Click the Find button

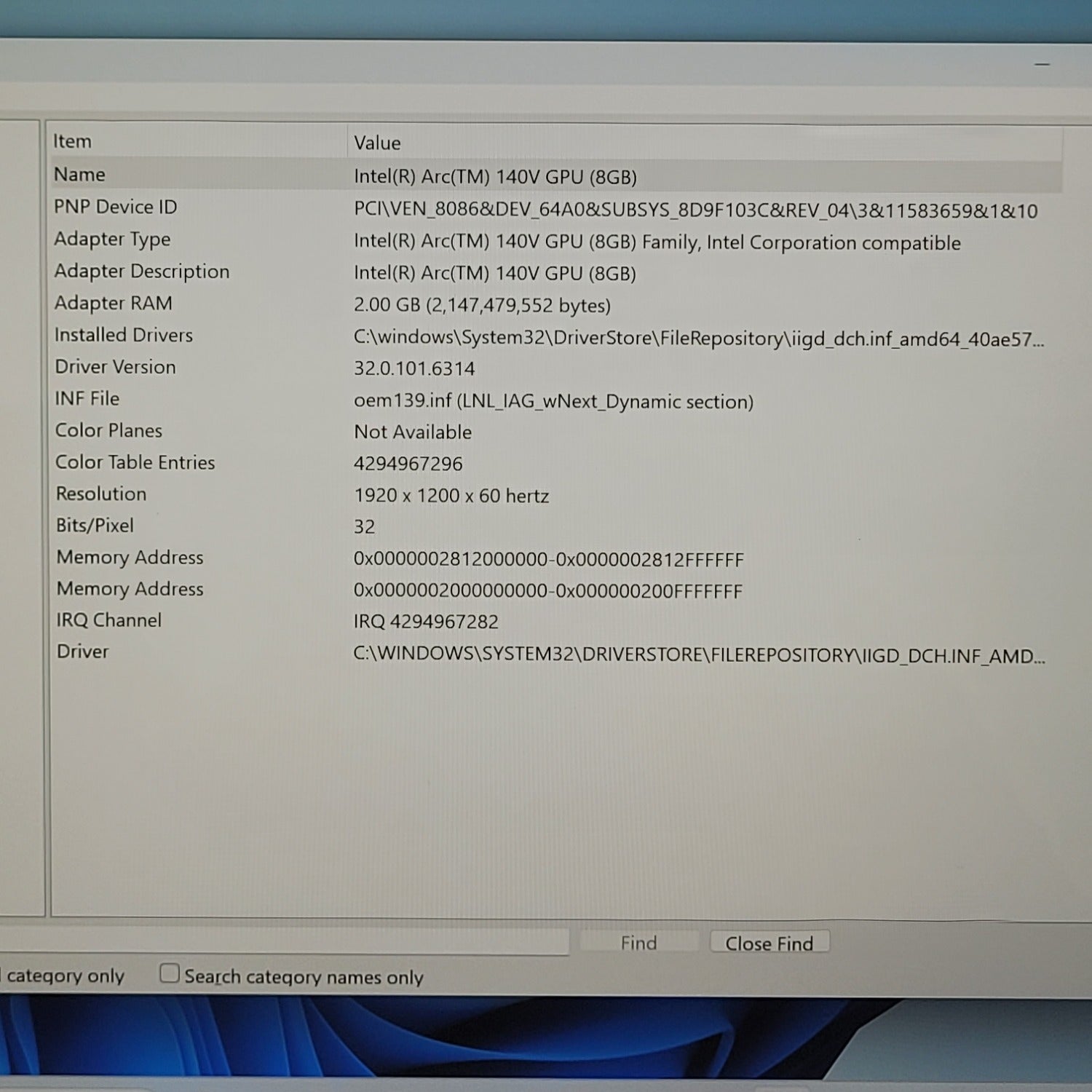point(638,943)
